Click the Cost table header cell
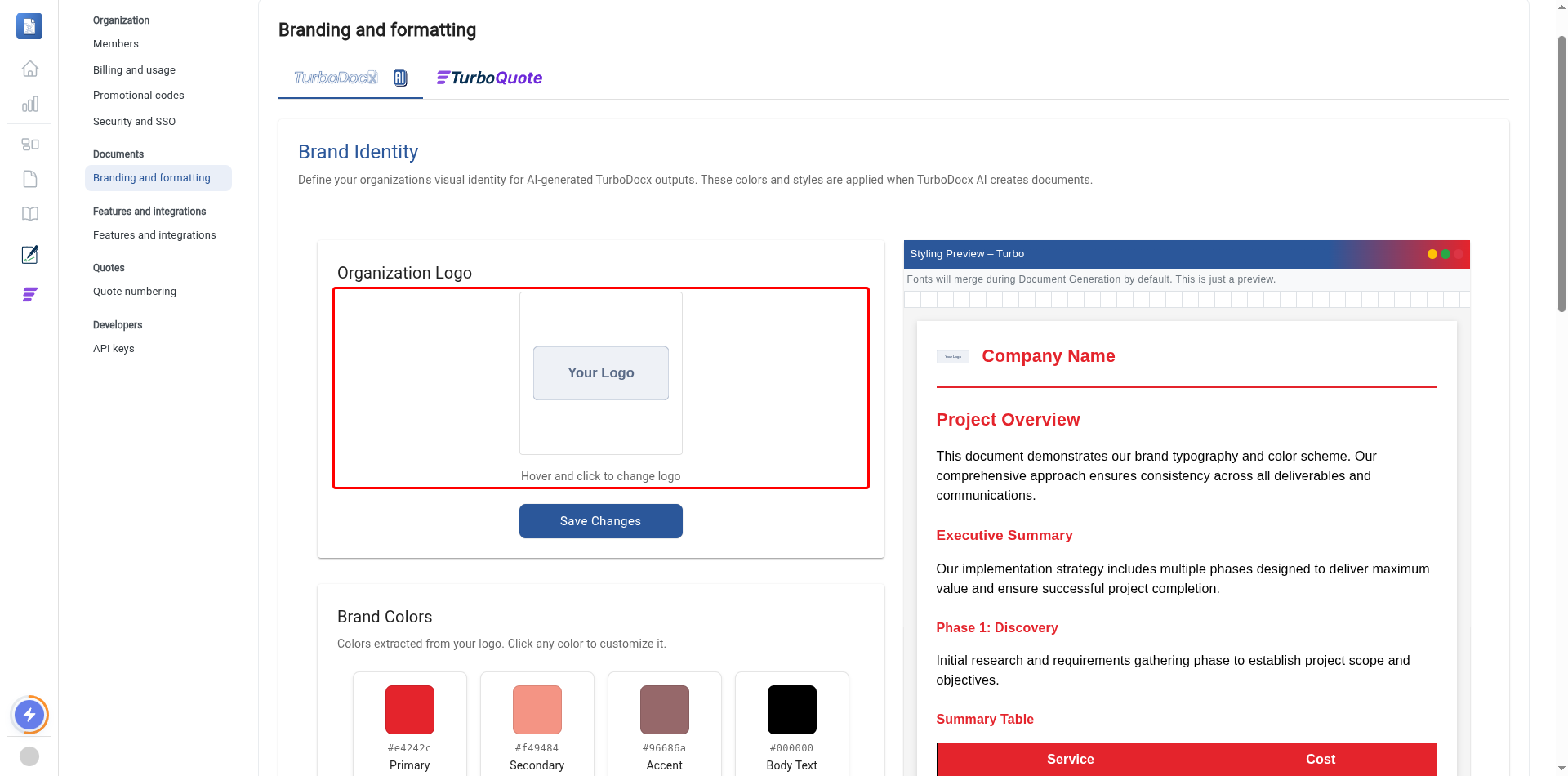1568x776 pixels. [1321, 760]
